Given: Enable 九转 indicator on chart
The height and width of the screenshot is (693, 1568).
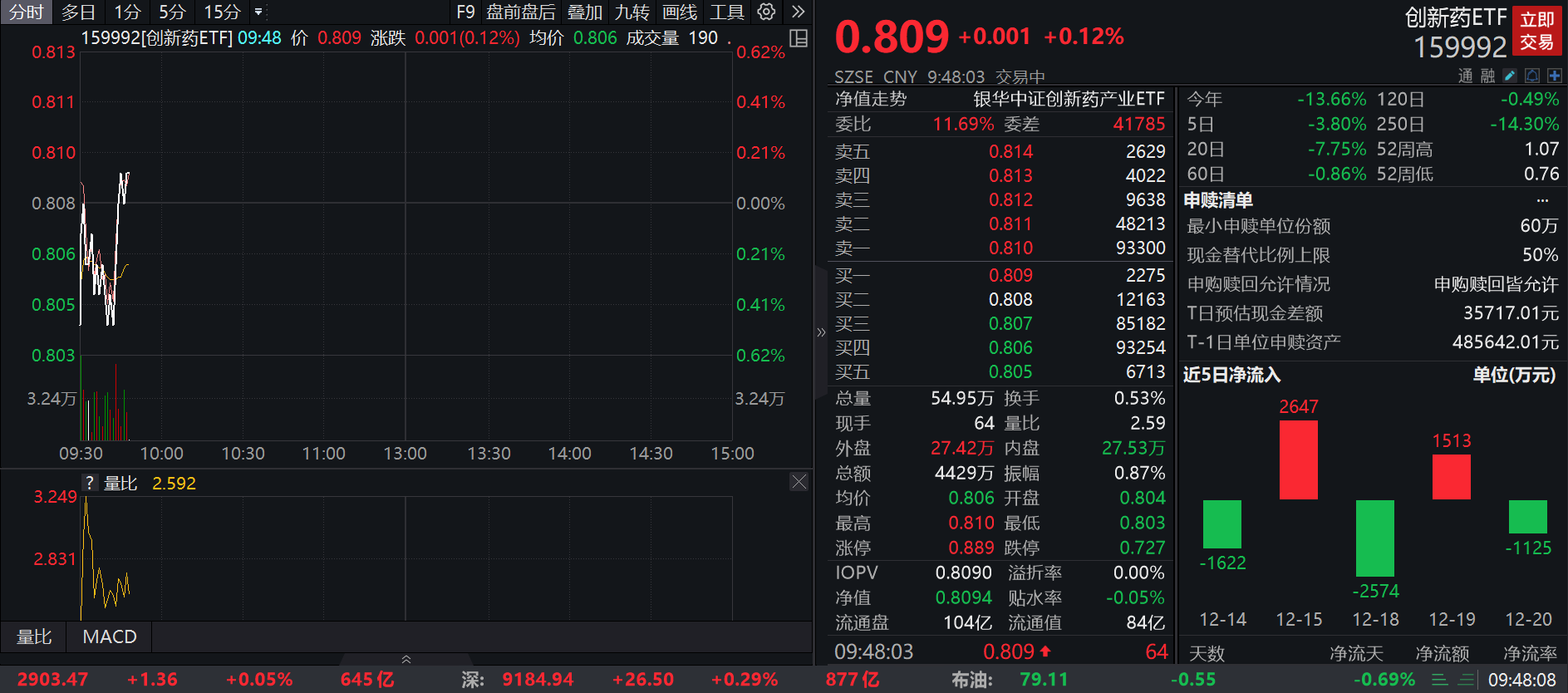Looking at the screenshot, I should 632,12.
